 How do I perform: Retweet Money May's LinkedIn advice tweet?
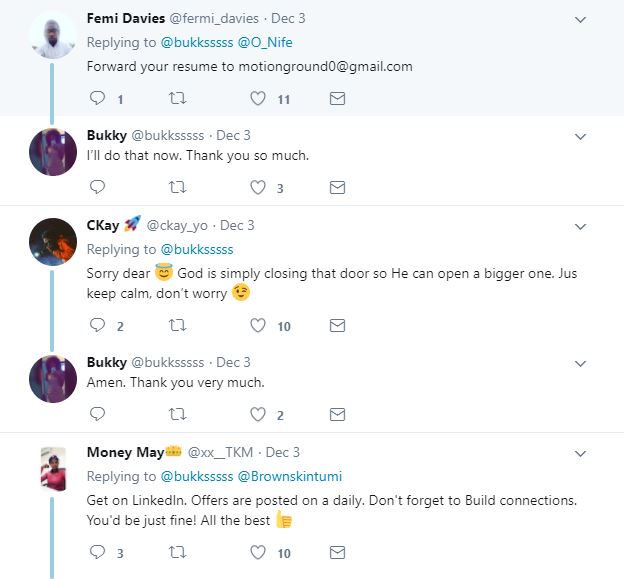[177, 551]
